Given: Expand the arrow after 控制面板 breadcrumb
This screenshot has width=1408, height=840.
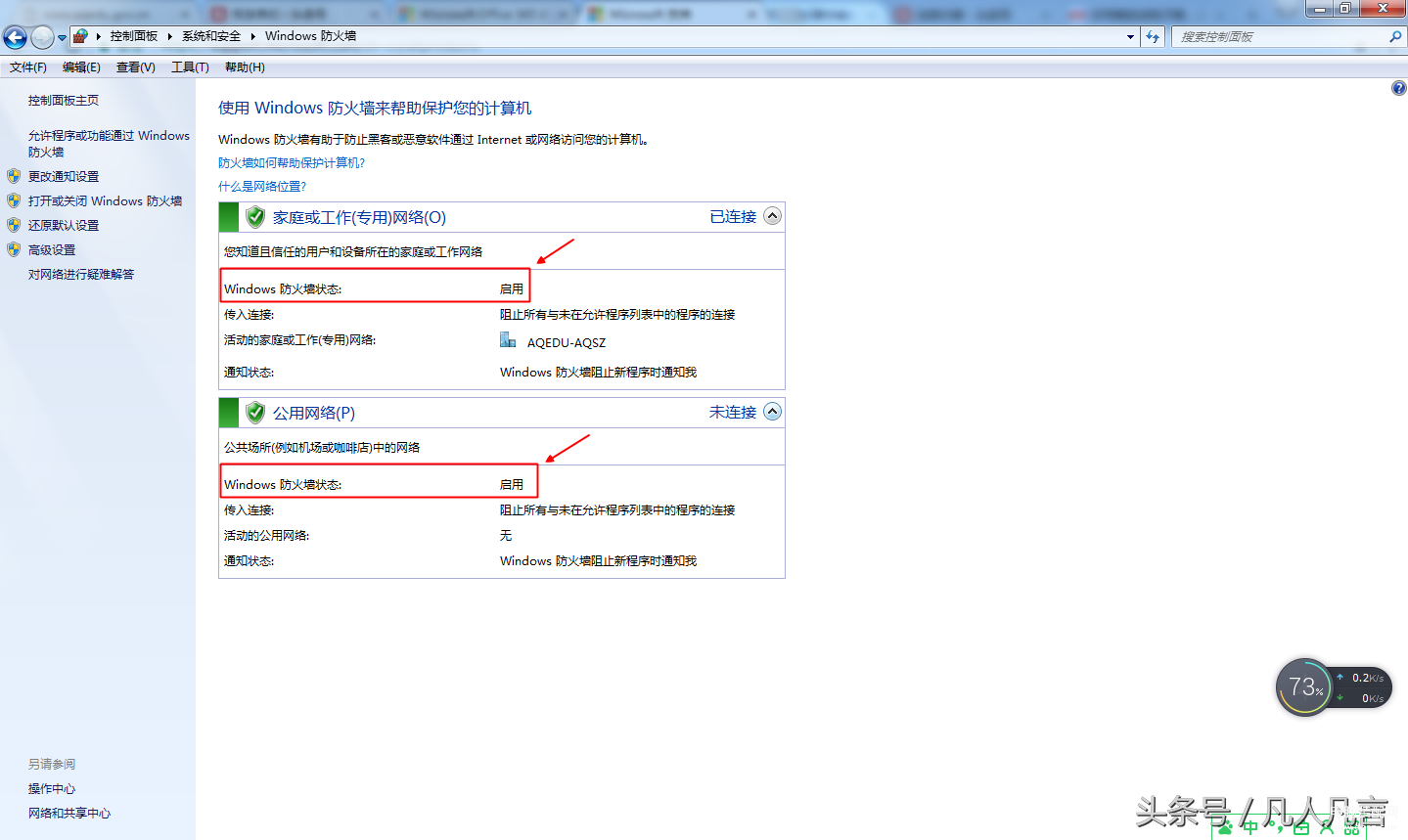Looking at the screenshot, I should coord(169,36).
